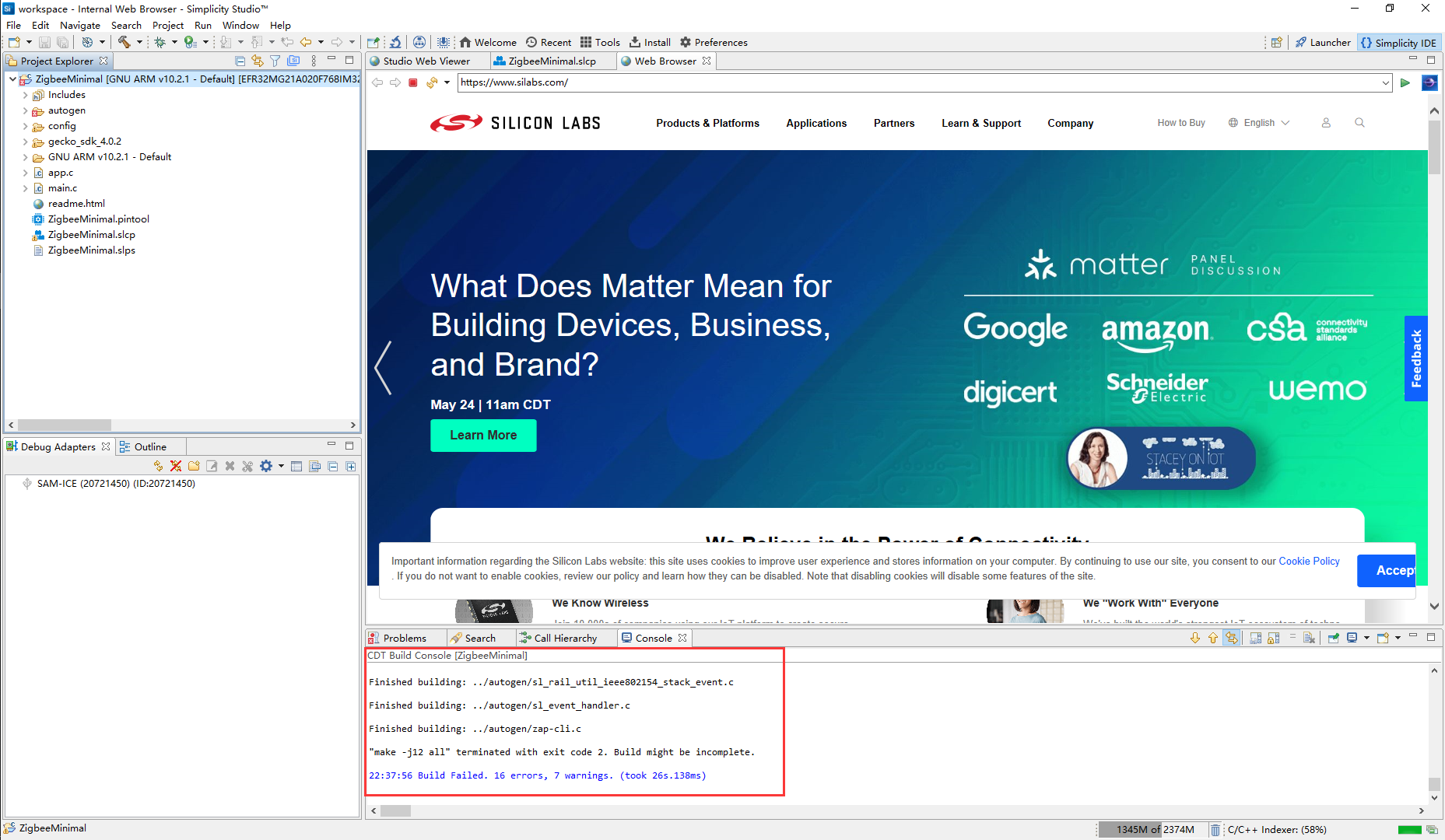Image resolution: width=1445 pixels, height=840 pixels.
Task: Run garbage collector via trash icon
Action: pyautogui.click(x=1215, y=830)
